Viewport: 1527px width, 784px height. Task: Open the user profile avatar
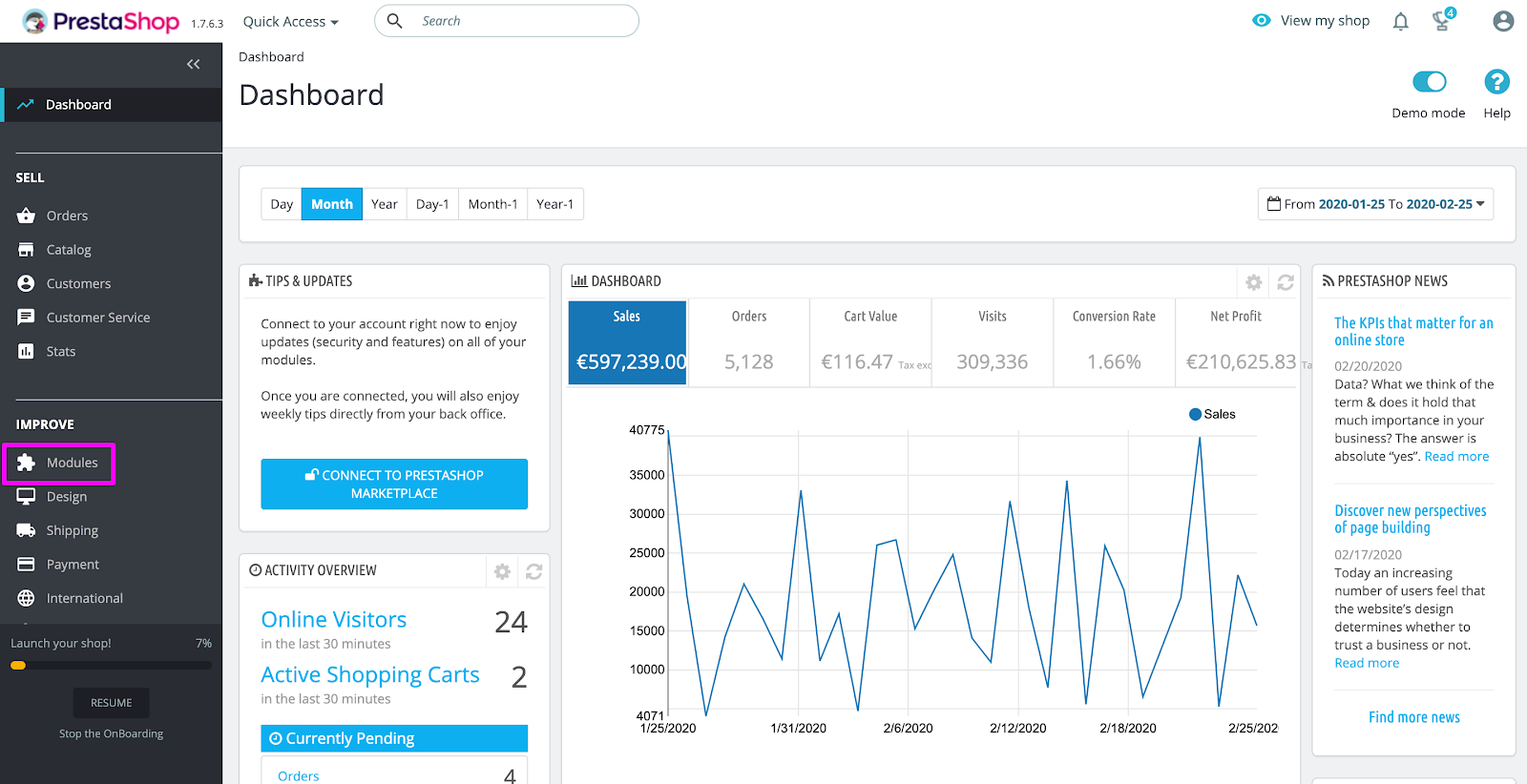(x=1503, y=21)
